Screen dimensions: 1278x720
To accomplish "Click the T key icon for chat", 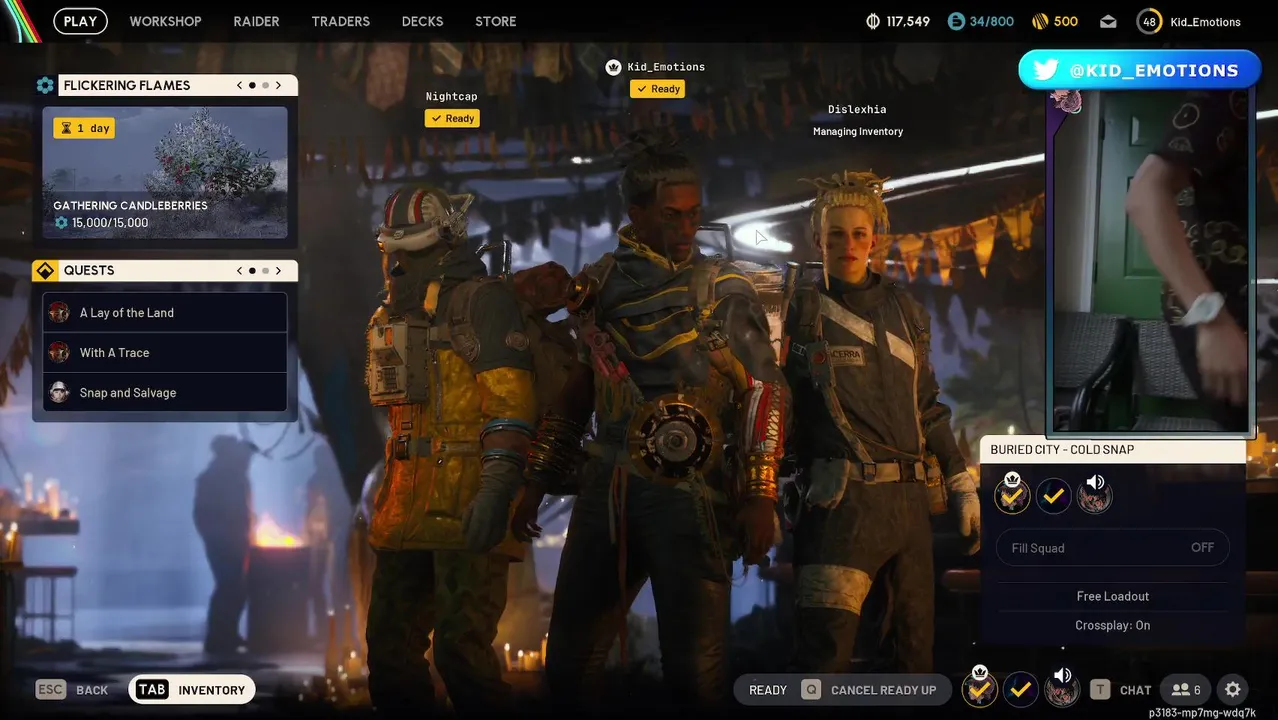I will 1100,689.
